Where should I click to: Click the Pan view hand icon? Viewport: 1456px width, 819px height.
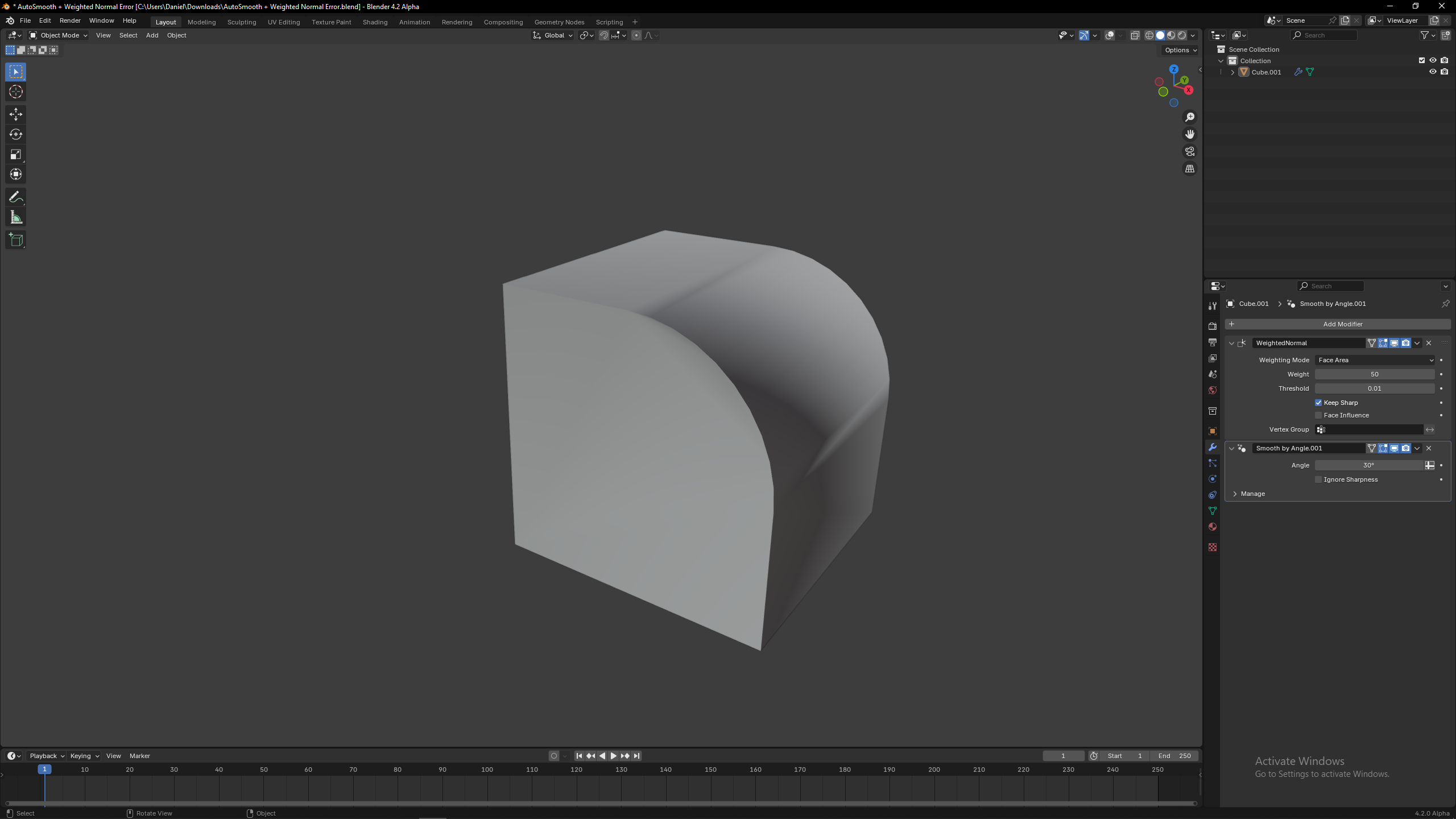(1190, 134)
